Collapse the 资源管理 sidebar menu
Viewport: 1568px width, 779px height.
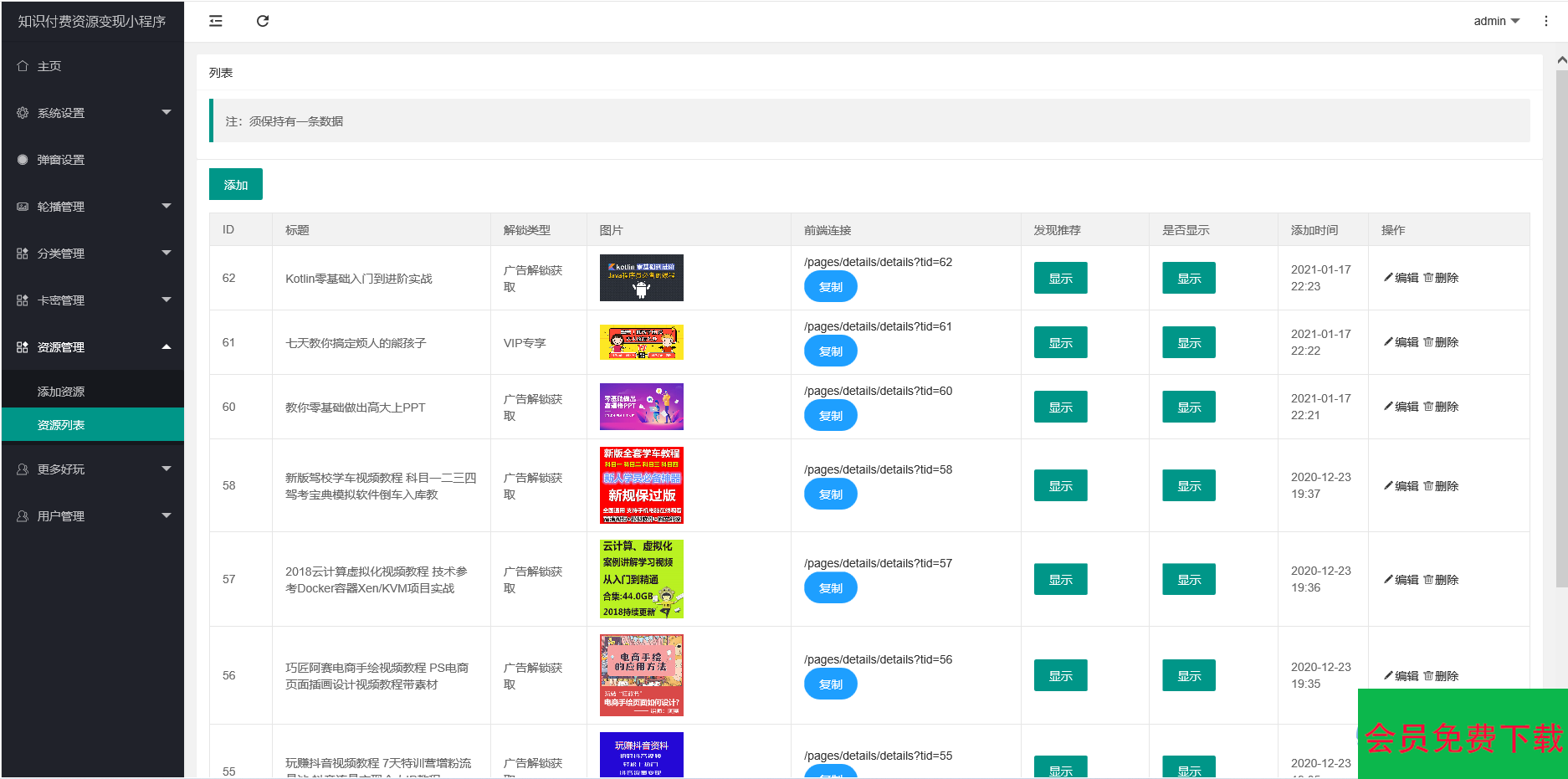tap(92, 347)
